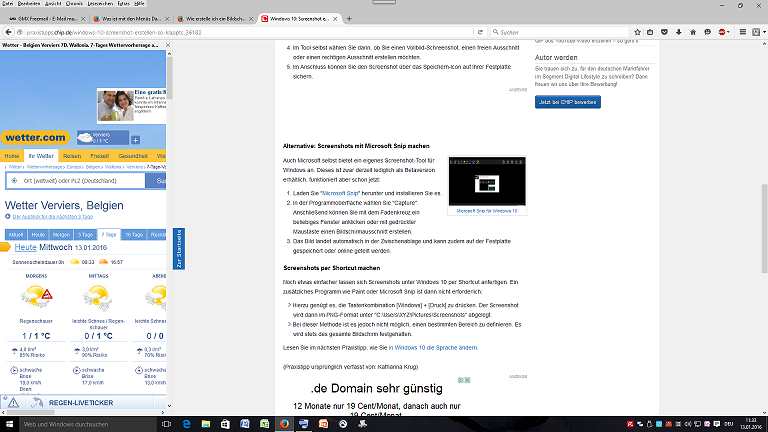The width and height of the screenshot is (768, 432).
Task: Open a new tab with the plus button
Action: (349, 19)
